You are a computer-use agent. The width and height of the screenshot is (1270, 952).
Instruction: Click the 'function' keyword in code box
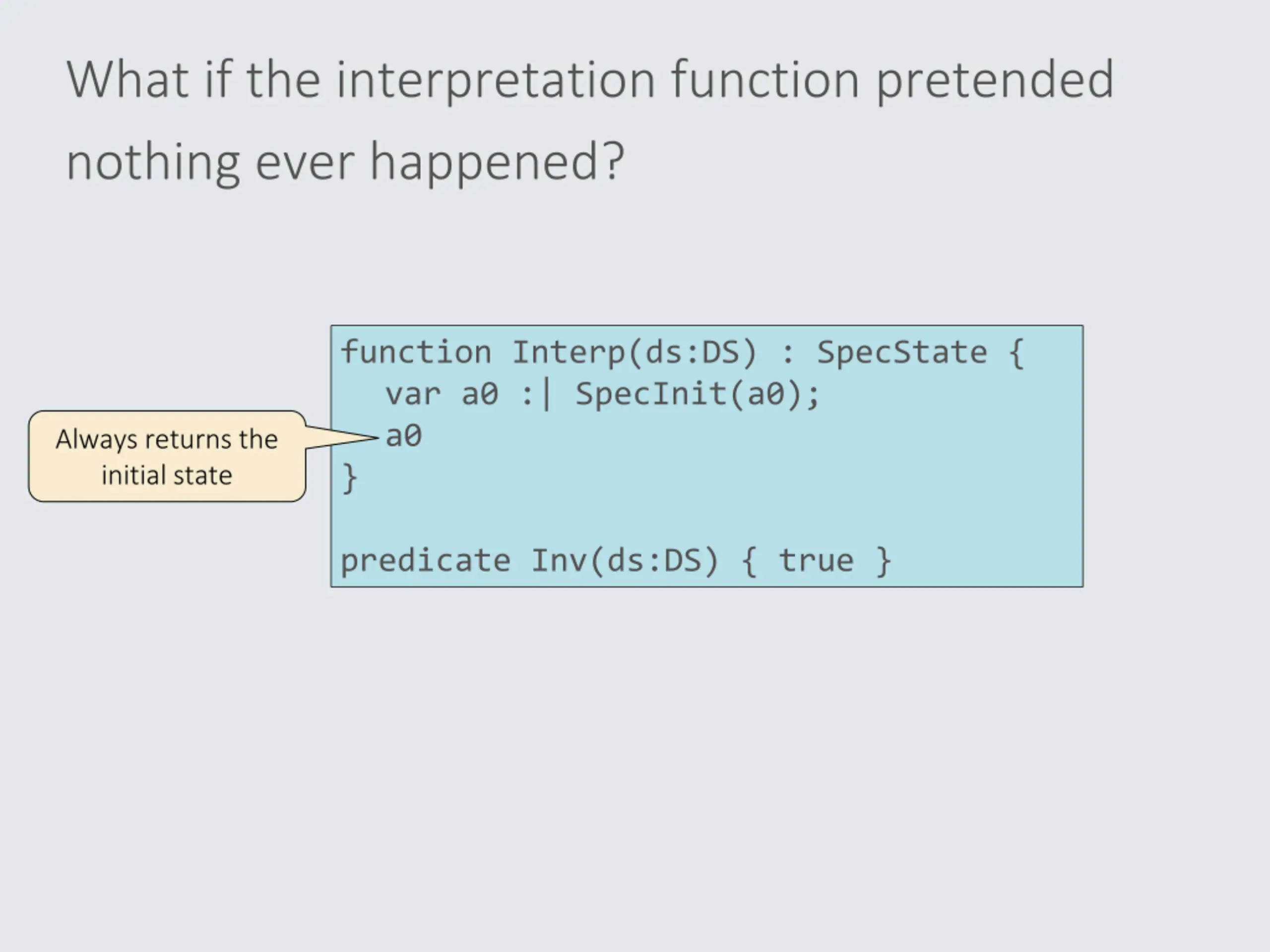[x=416, y=352]
